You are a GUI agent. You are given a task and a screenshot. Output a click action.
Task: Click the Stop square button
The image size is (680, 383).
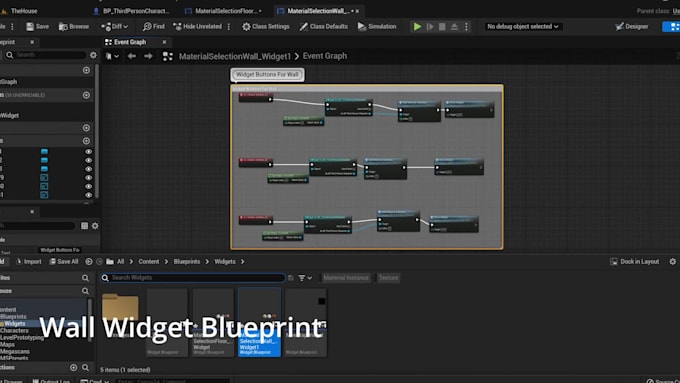(x=442, y=26)
